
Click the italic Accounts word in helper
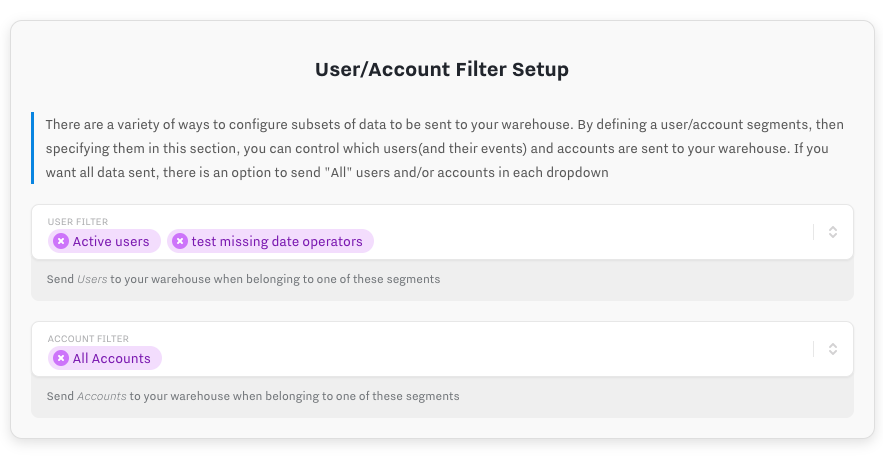point(101,396)
